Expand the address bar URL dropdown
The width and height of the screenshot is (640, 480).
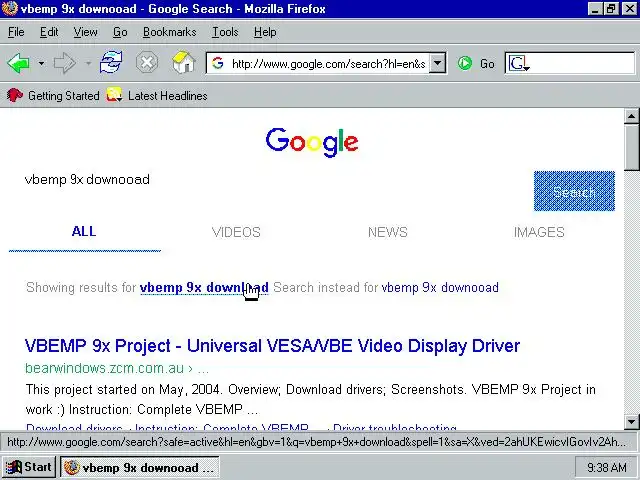(437, 63)
